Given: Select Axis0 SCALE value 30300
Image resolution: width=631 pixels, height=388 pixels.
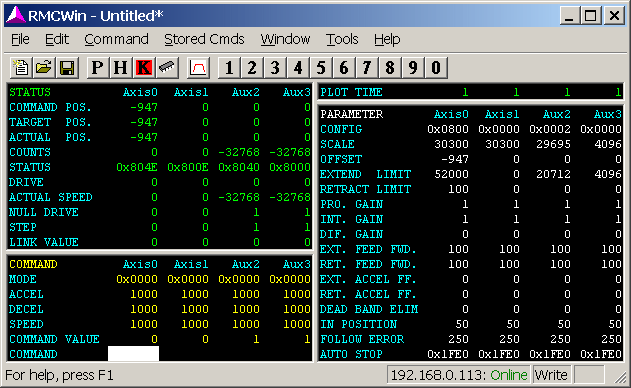Looking at the screenshot, I should click(451, 144).
